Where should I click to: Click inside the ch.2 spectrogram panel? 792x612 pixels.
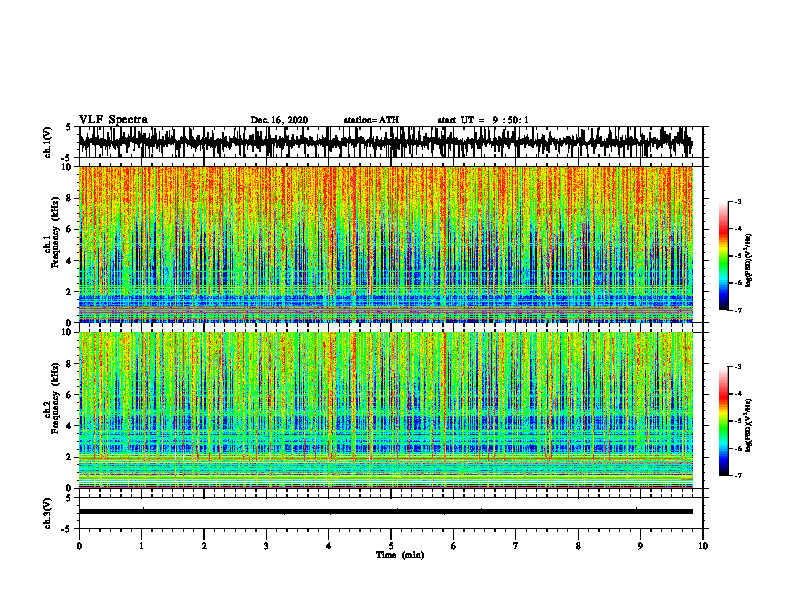point(385,410)
